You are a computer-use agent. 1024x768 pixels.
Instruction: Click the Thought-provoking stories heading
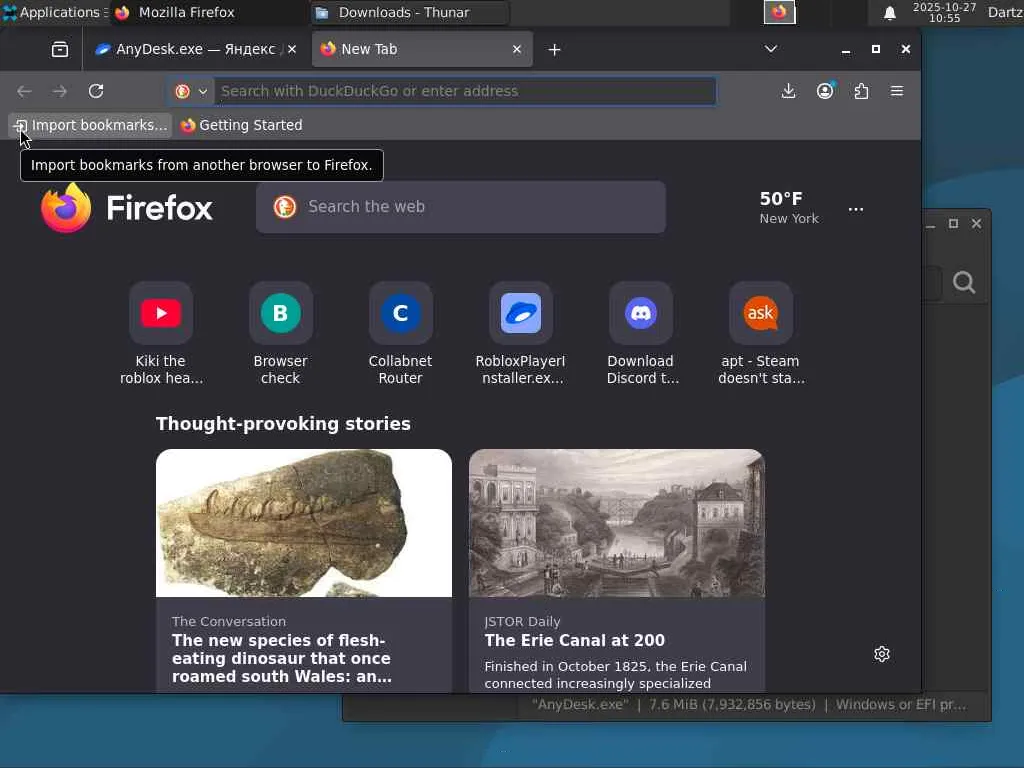pos(283,424)
